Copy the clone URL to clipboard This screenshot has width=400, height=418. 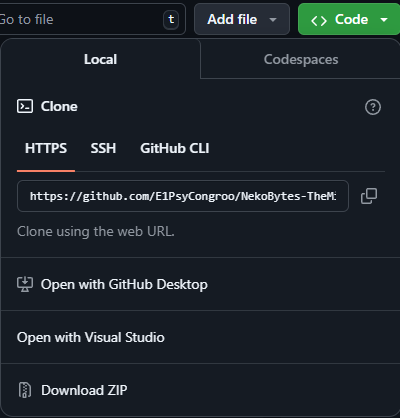(369, 196)
